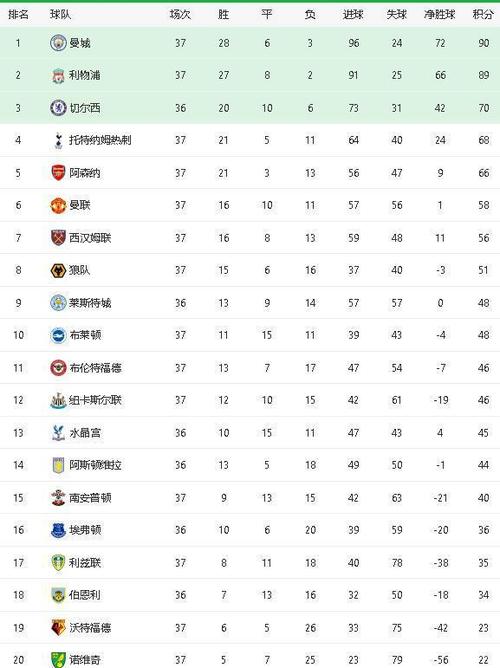Click the West Ham United crest
500x668 pixels.
point(58,238)
